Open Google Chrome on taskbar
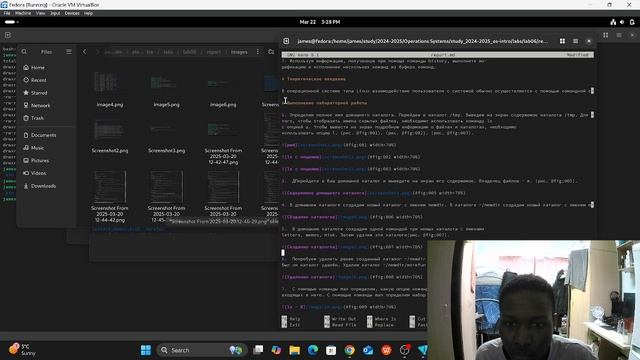 pos(349,350)
